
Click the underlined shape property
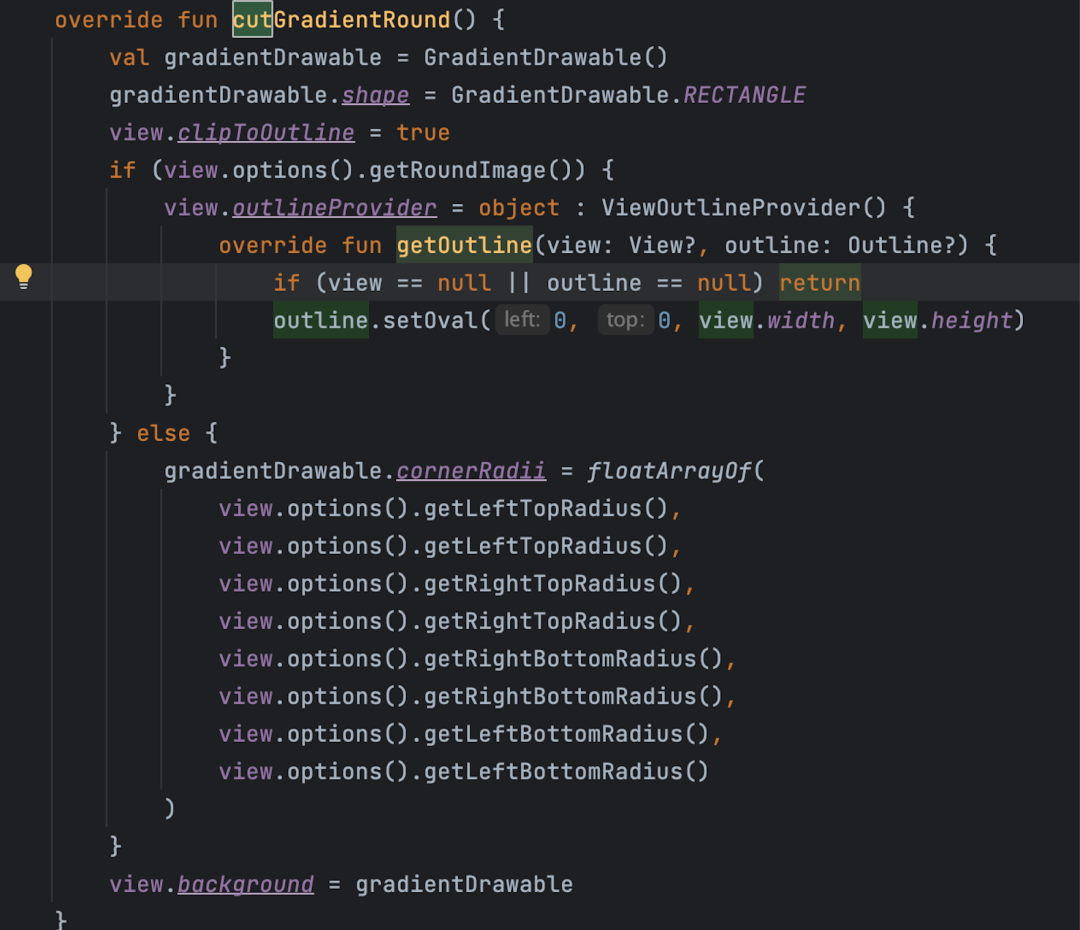[x=375, y=95]
